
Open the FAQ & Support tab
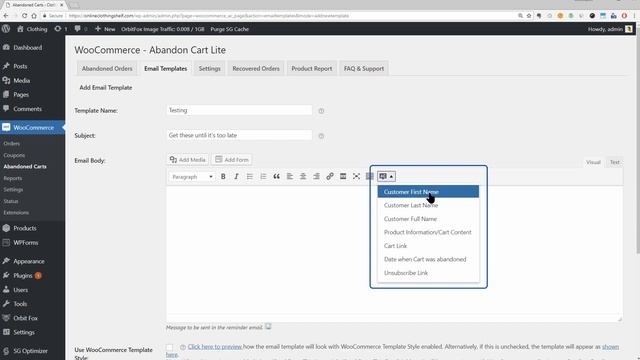tap(364, 69)
